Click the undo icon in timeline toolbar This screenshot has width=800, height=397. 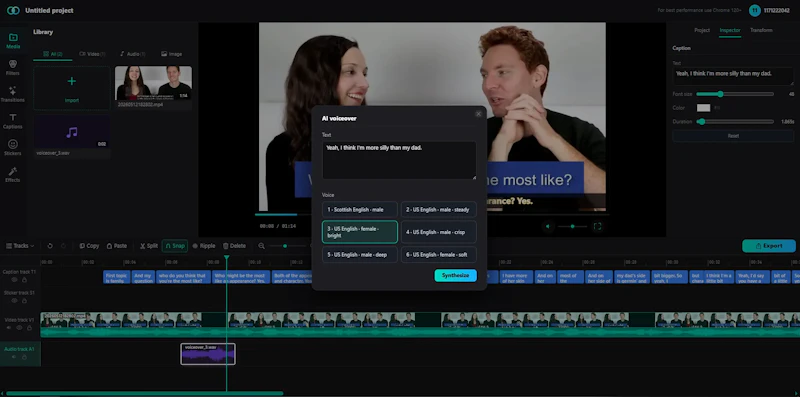point(50,246)
